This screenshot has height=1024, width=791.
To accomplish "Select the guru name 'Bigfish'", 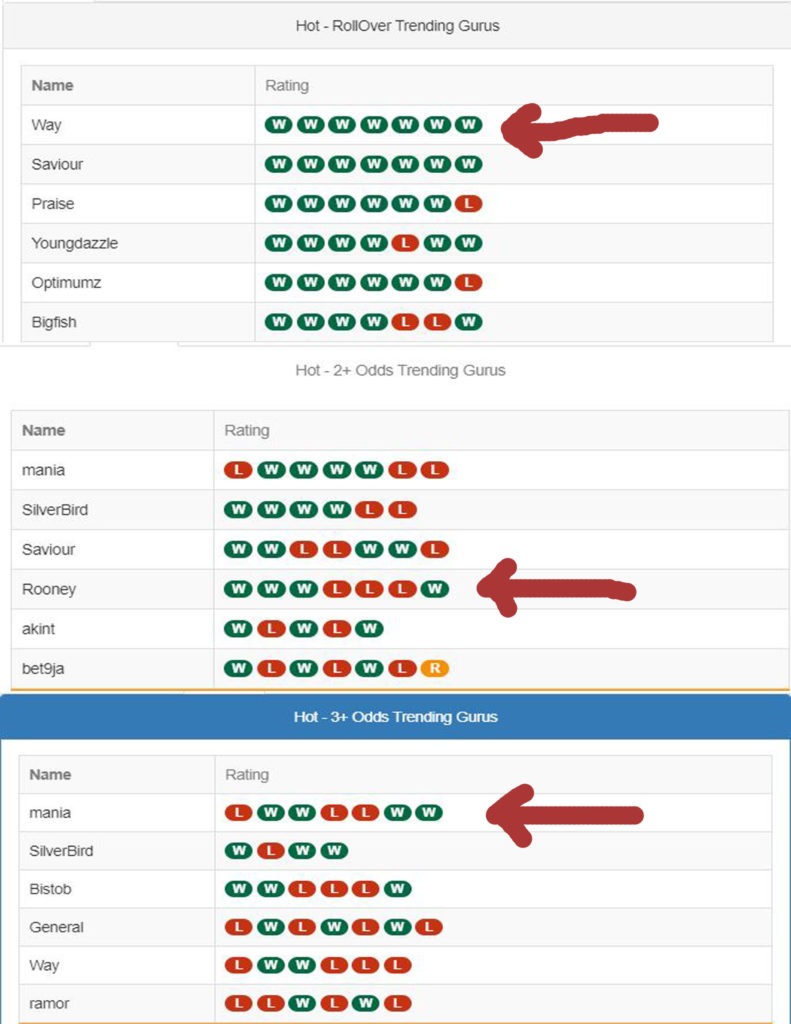I will (54, 322).
